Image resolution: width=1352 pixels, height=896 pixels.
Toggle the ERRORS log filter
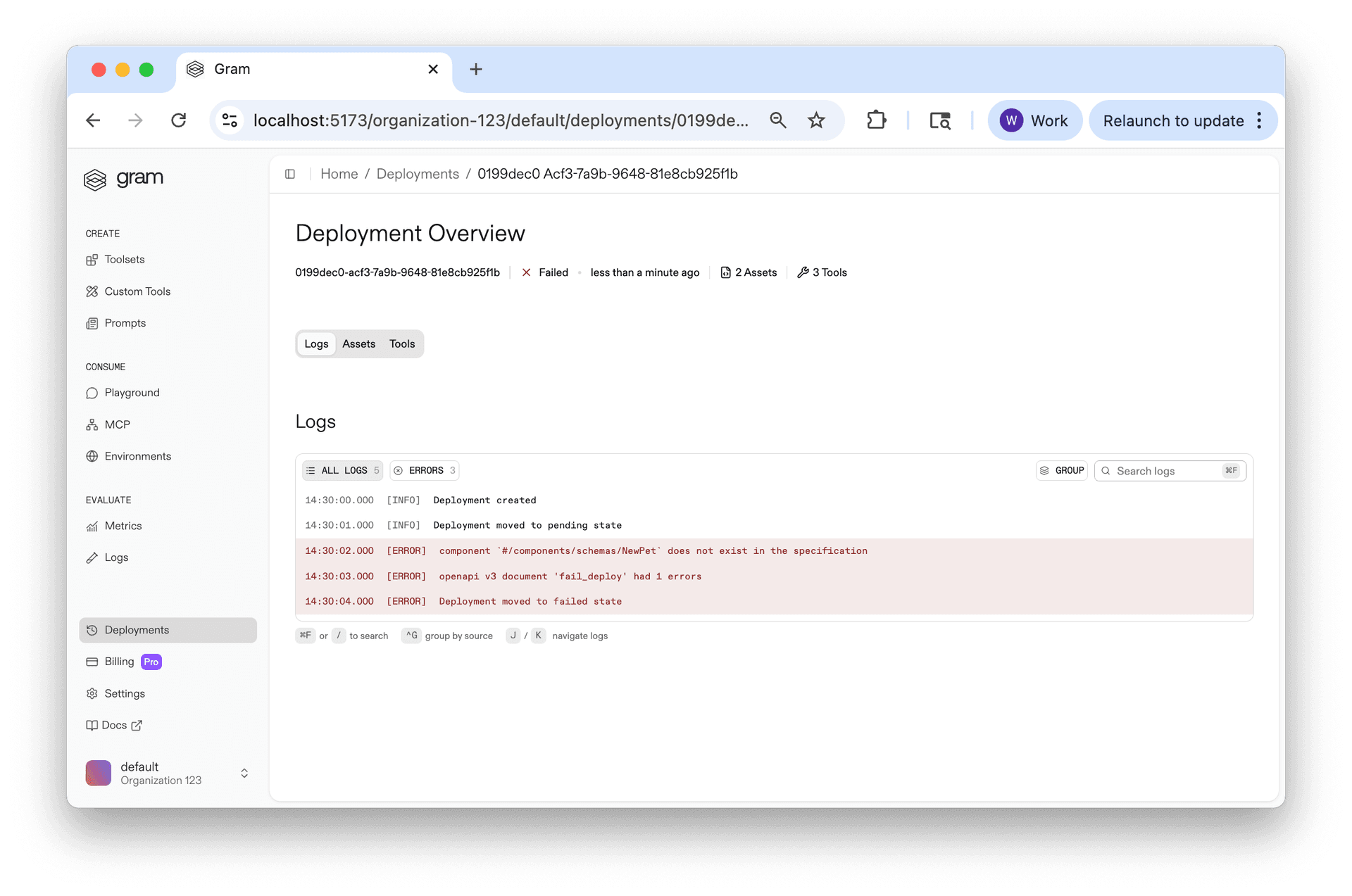pos(424,470)
